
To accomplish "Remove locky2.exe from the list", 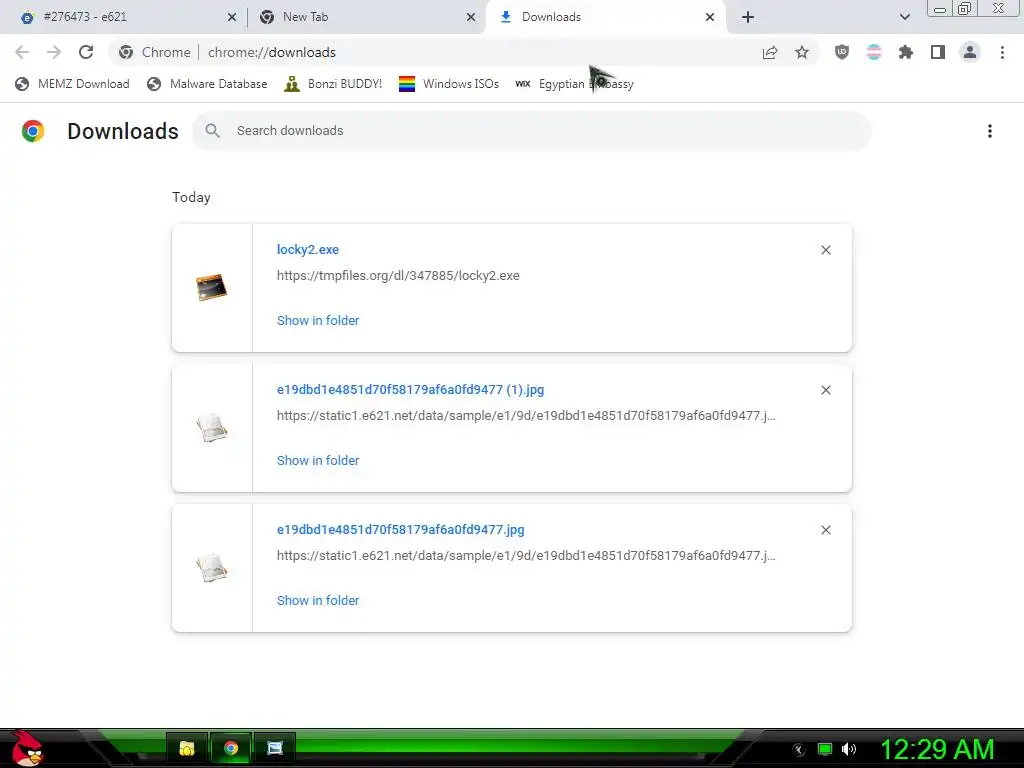I will [x=826, y=250].
